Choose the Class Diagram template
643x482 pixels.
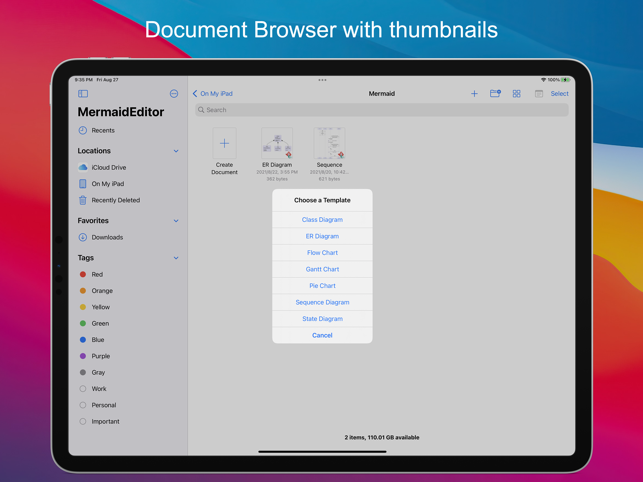322,219
